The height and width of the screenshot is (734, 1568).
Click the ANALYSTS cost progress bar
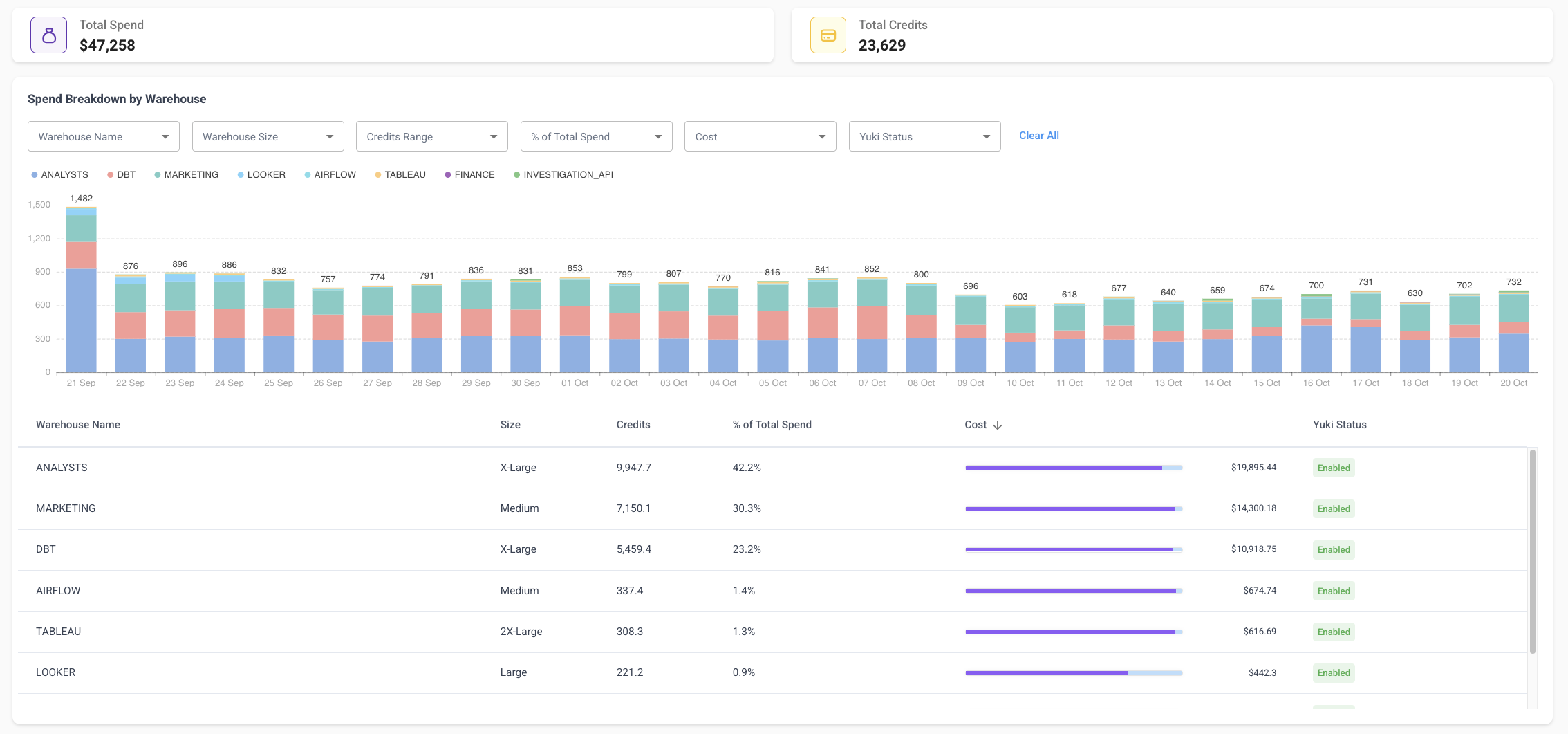[1074, 468]
